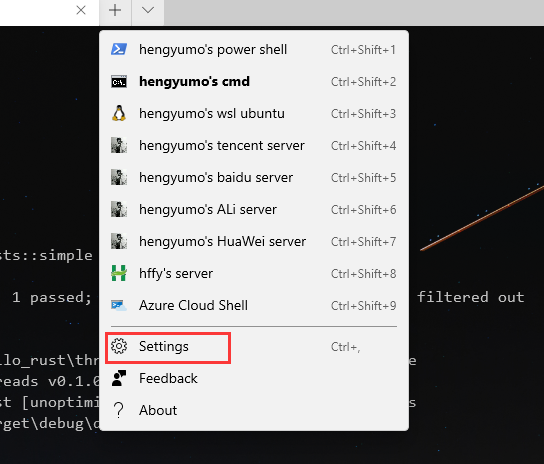
Task: Open hengyumo's power shell profile
Action: tap(254, 50)
